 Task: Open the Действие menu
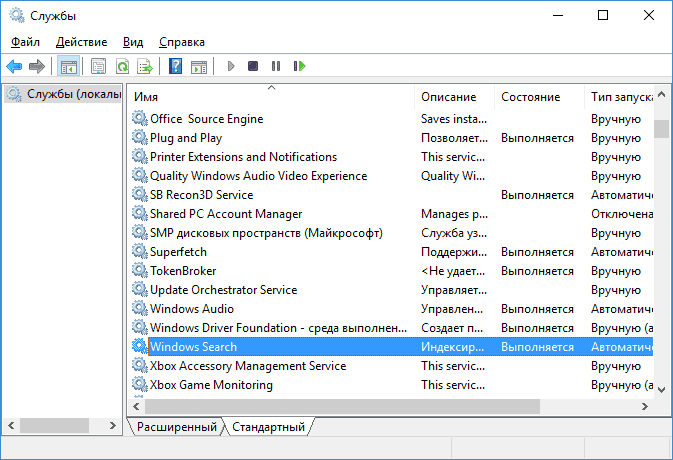82,42
